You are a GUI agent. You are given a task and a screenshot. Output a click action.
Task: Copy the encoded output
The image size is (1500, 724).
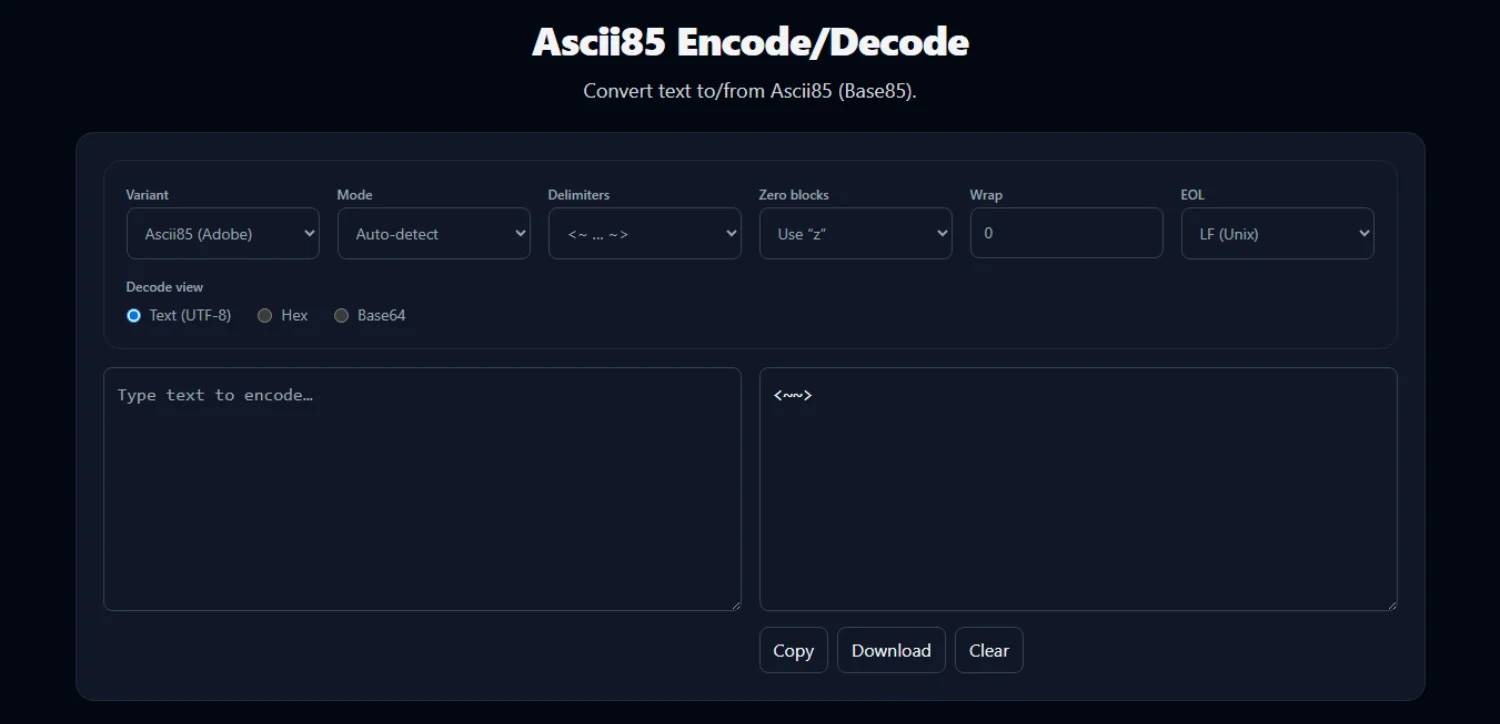tap(792, 650)
